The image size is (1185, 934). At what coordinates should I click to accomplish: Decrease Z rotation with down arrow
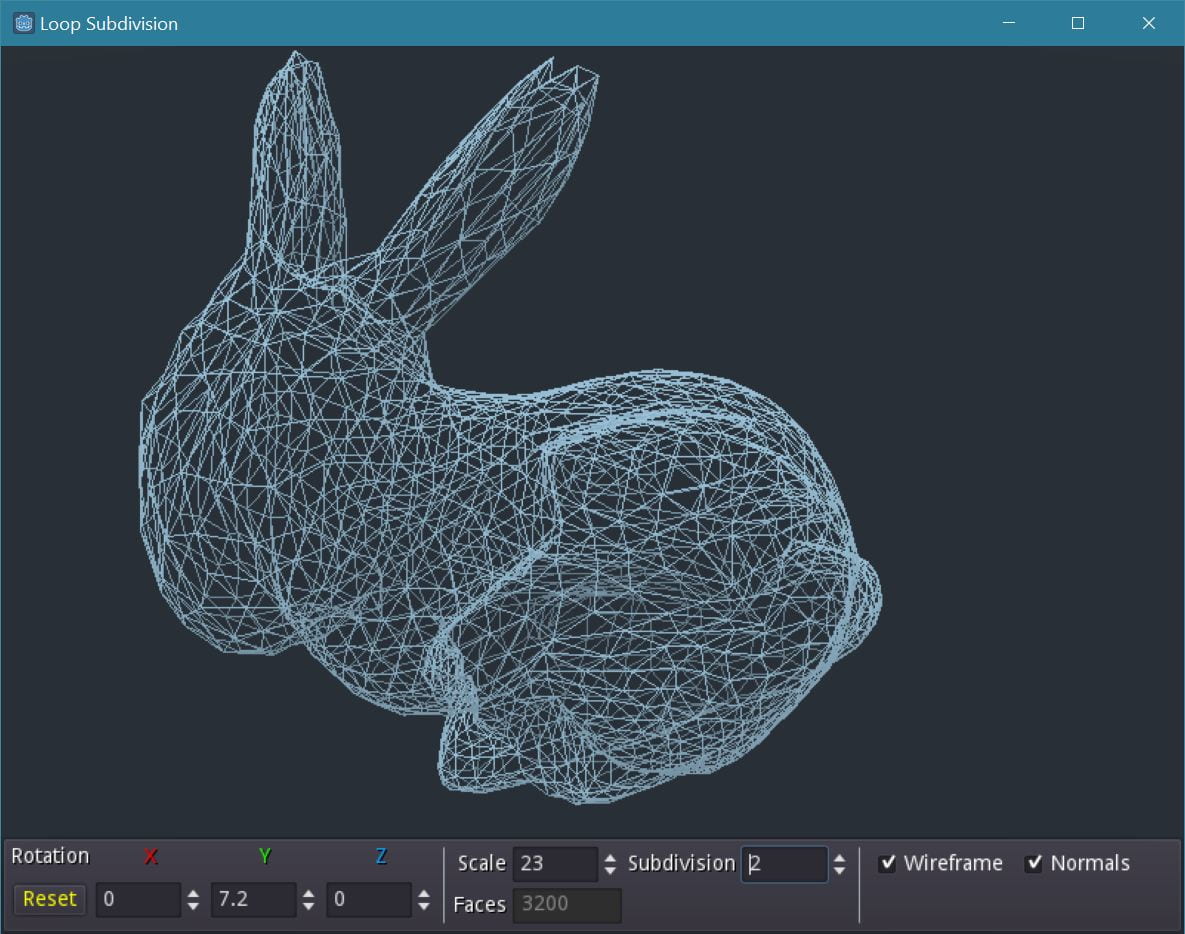point(424,906)
